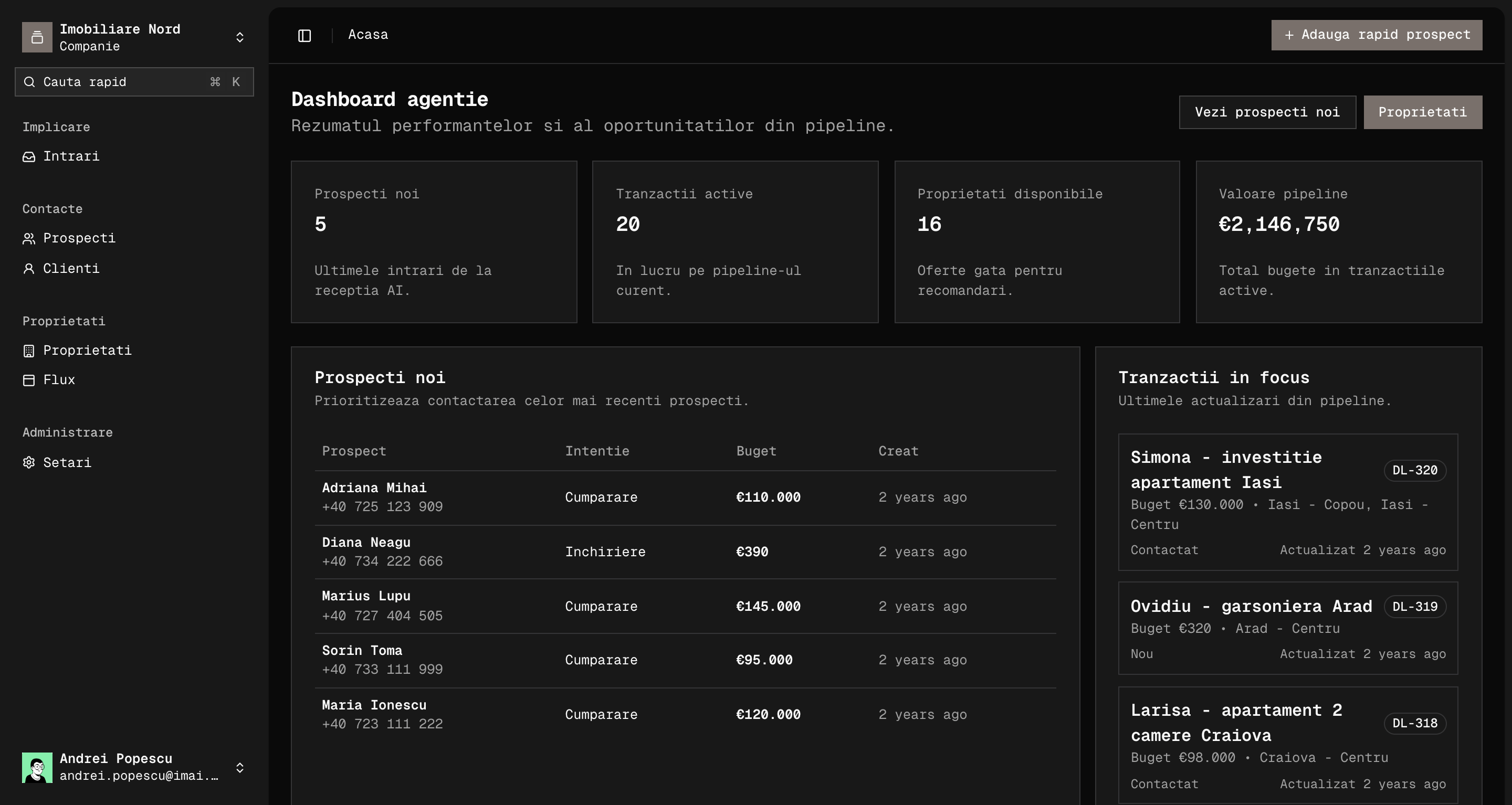Click the magnifier icon in Cauta rapid

pos(29,81)
